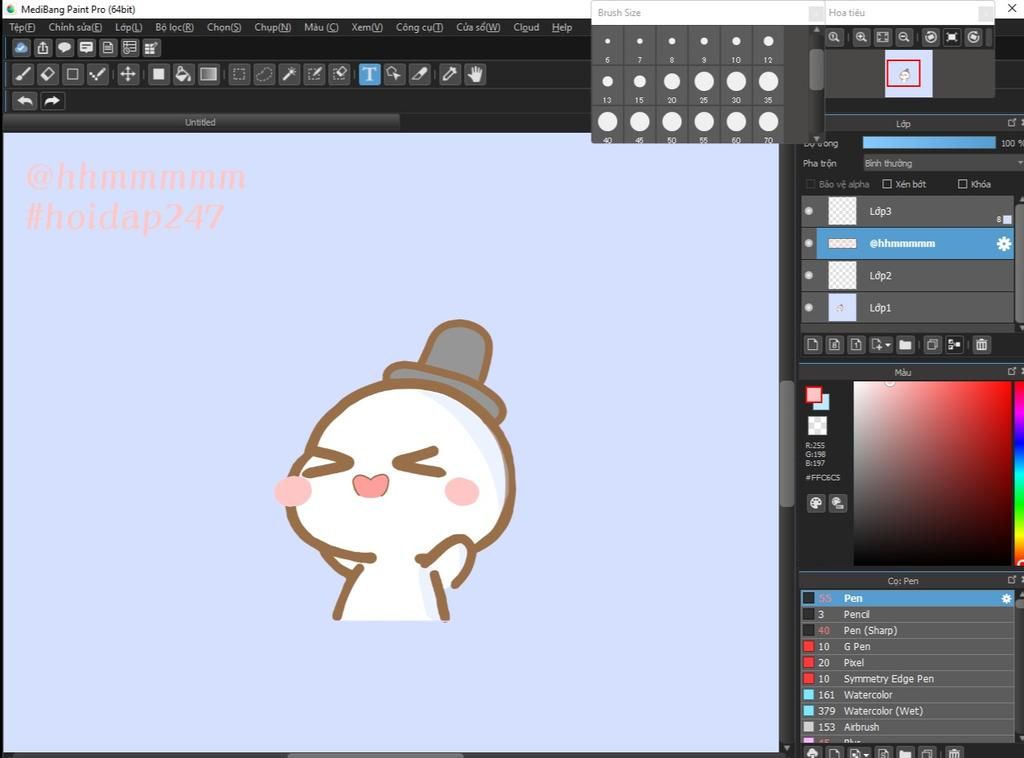
Task: Select the rectangular Select tool
Action: pos(240,74)
